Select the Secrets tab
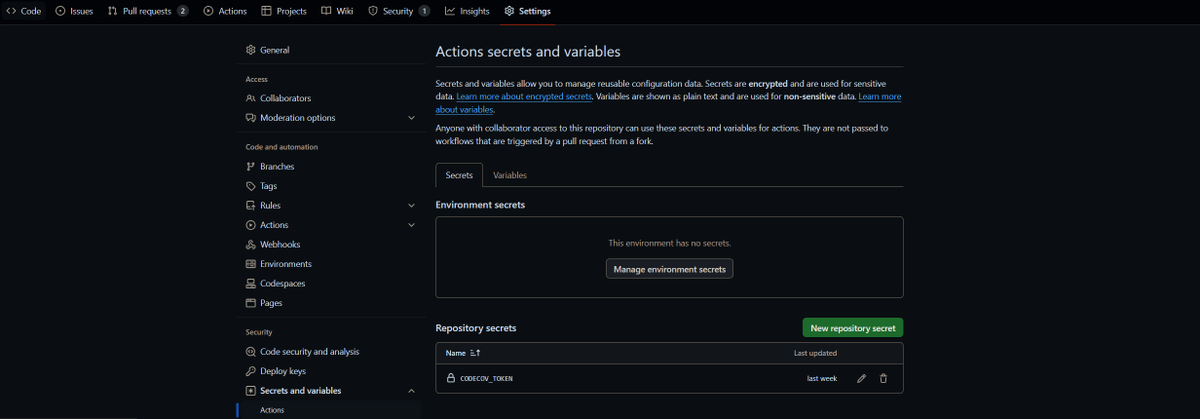This screenshot has height=419, width=1200. tap(459, 175)
